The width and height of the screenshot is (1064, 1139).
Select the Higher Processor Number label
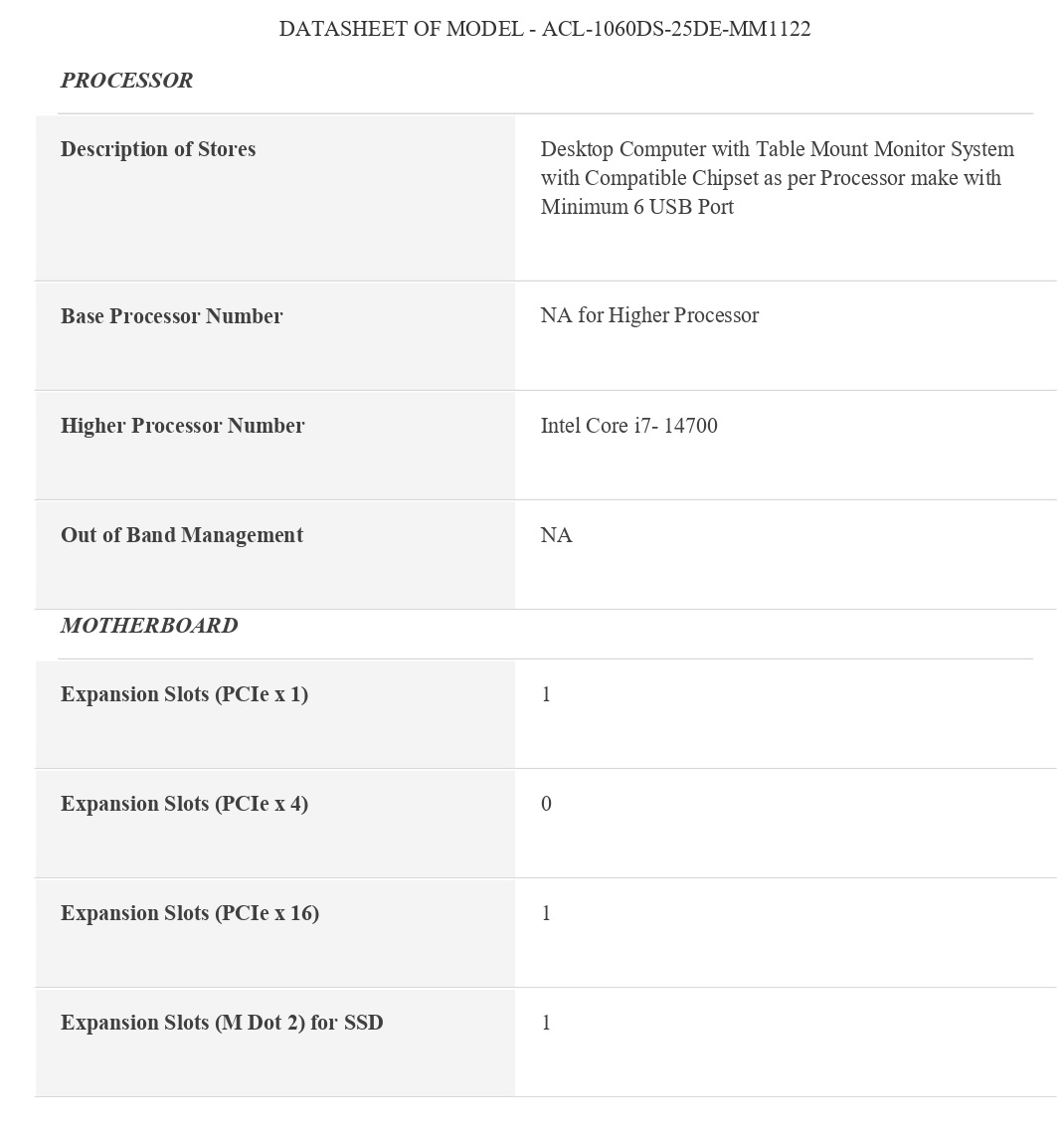182,426
